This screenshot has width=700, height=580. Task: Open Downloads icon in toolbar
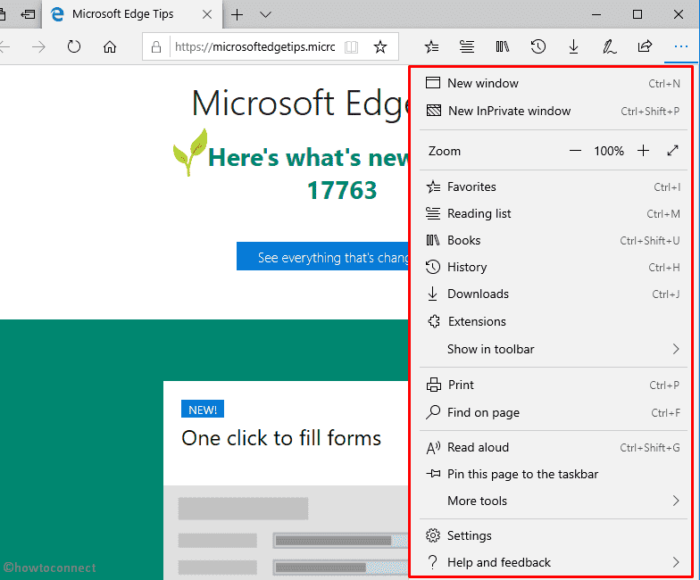click(x=574, y=46)
